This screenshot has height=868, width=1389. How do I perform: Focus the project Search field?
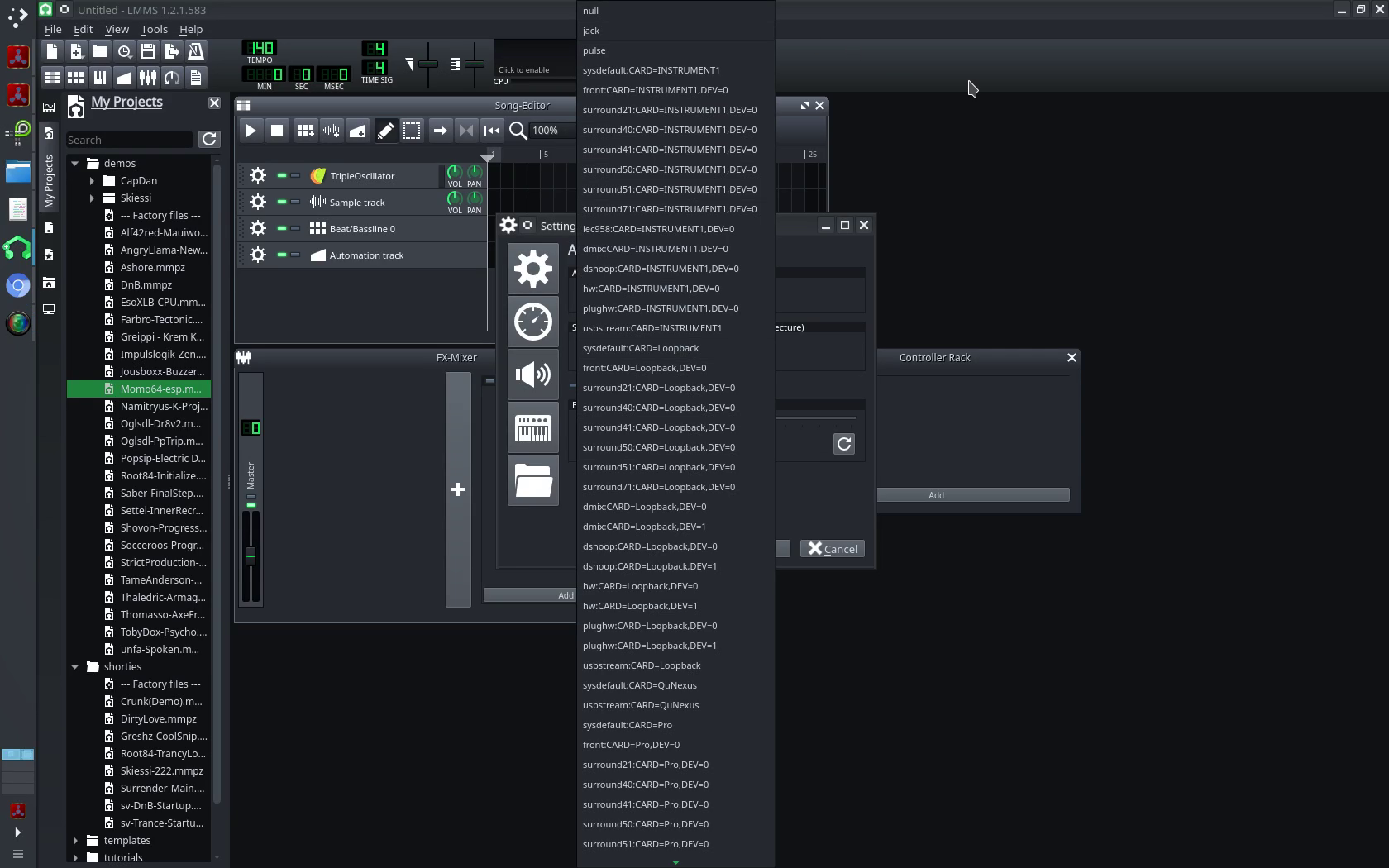click(x=130, y=140)
